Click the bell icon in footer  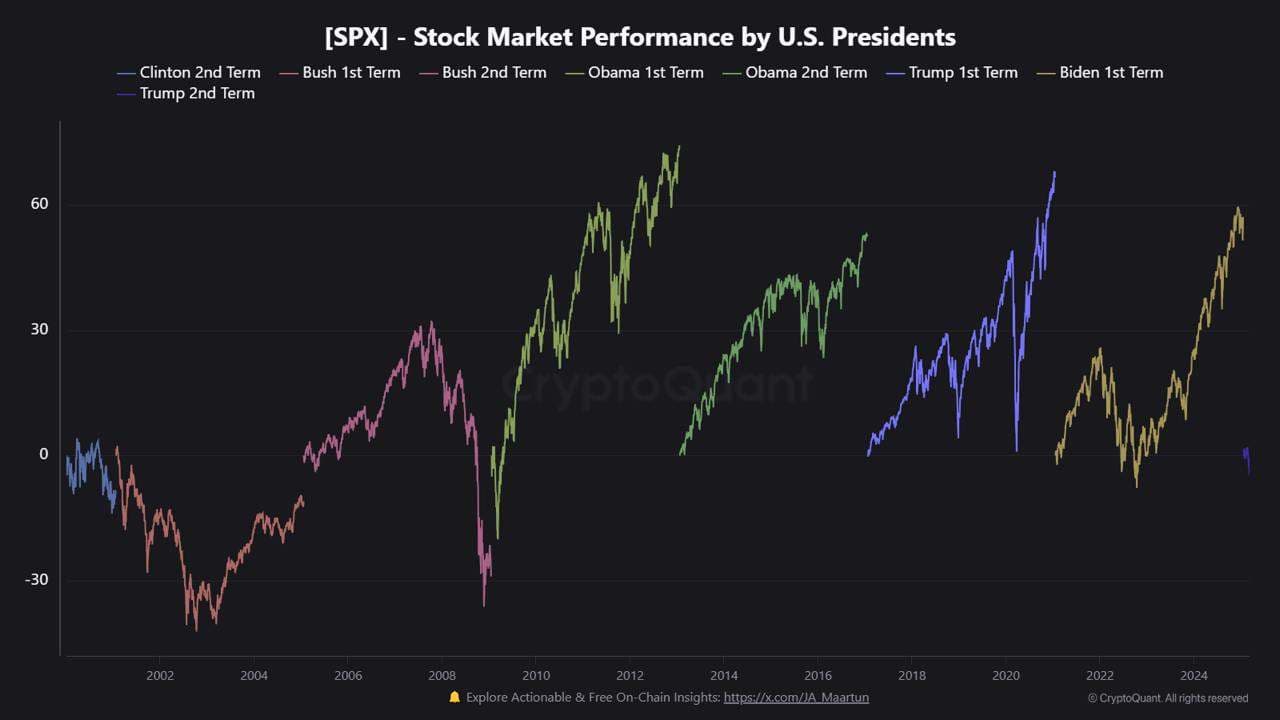455,697
